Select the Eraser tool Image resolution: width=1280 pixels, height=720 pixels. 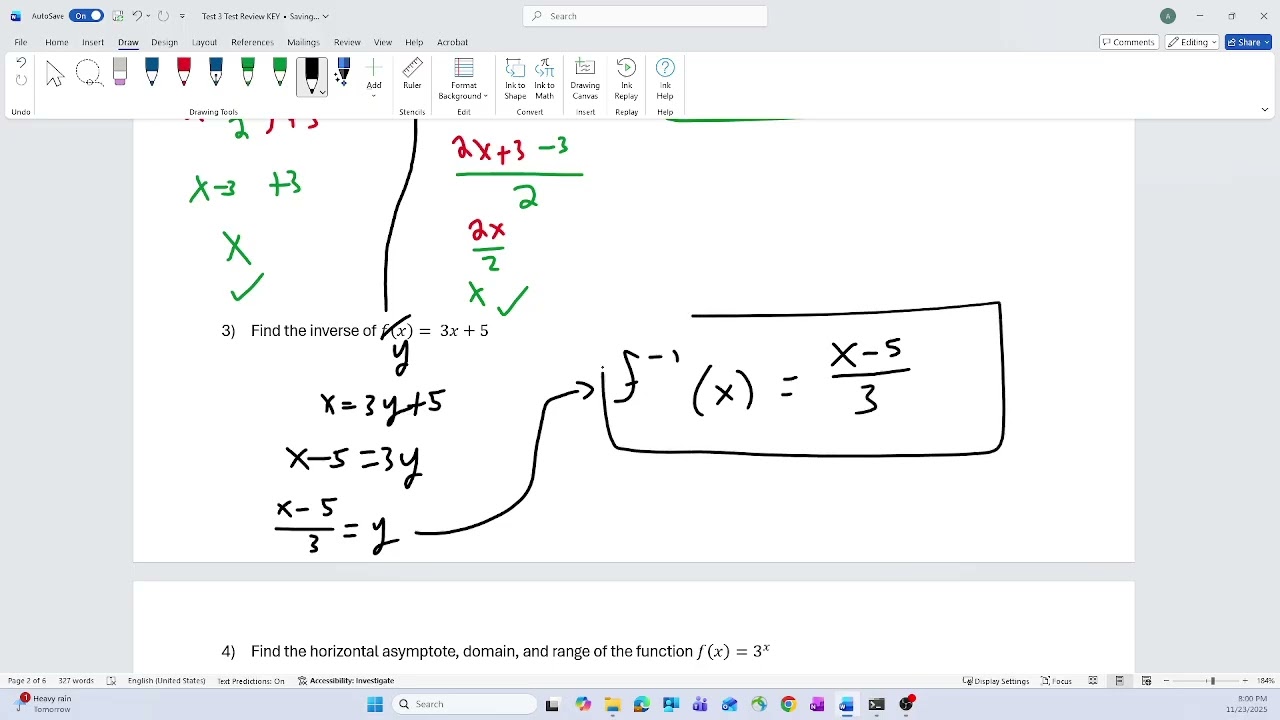[120, 73]
